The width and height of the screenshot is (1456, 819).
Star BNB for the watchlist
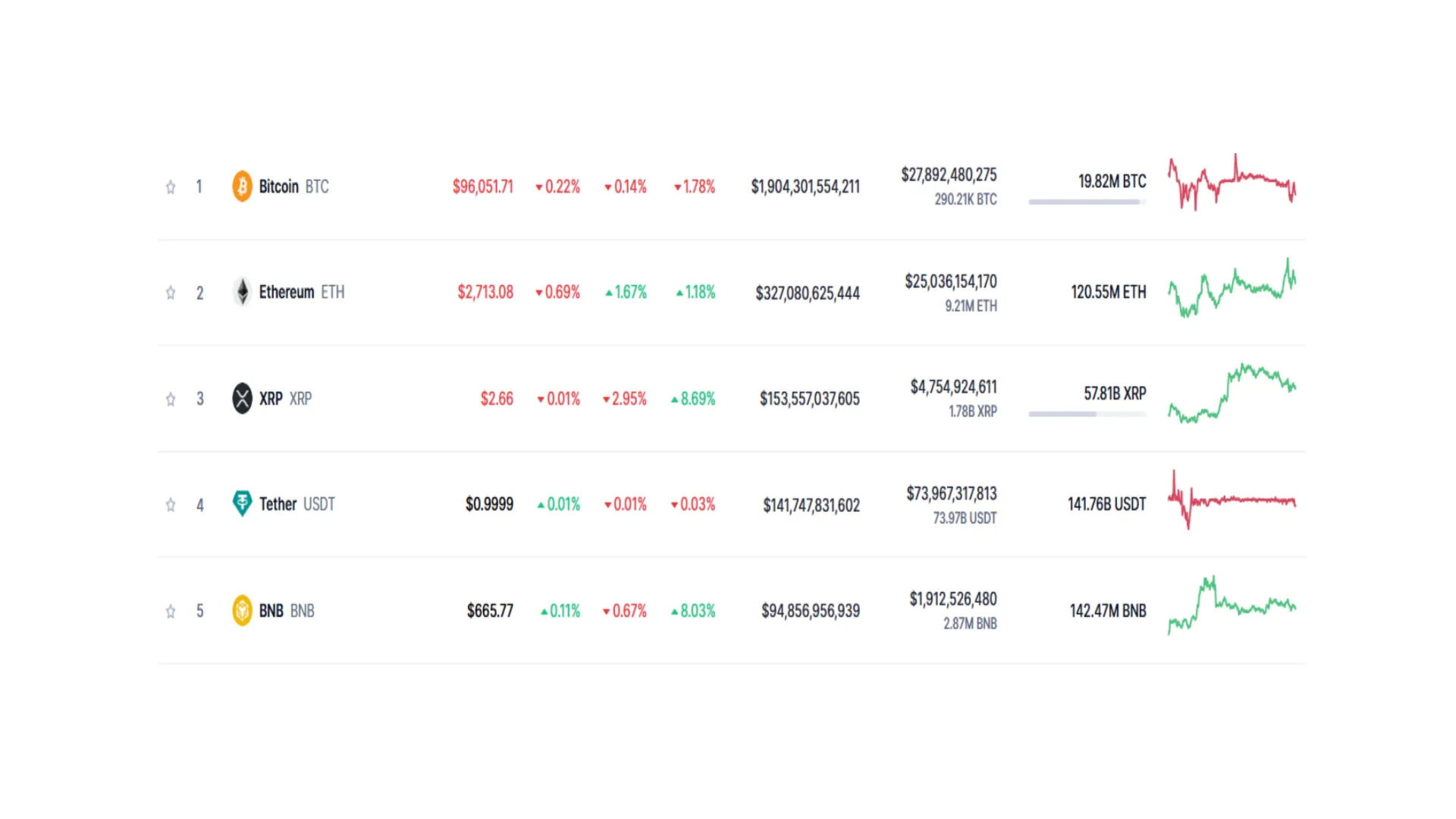(171, 611)
